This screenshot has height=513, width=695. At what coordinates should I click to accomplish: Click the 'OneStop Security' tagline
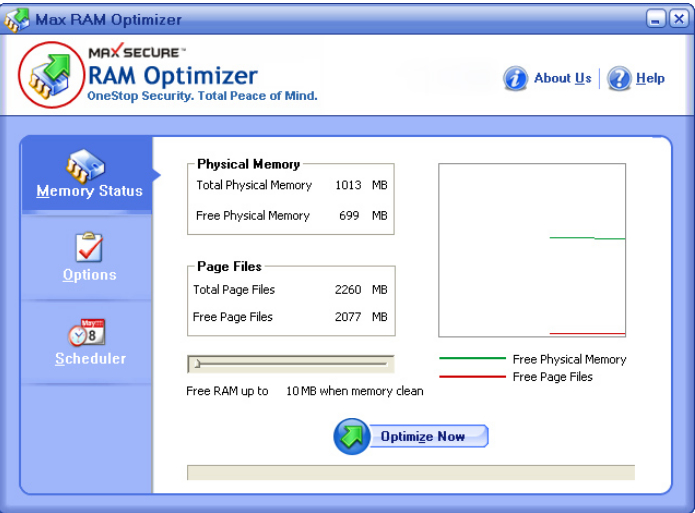pyautogui.click(x=202, y=96)
